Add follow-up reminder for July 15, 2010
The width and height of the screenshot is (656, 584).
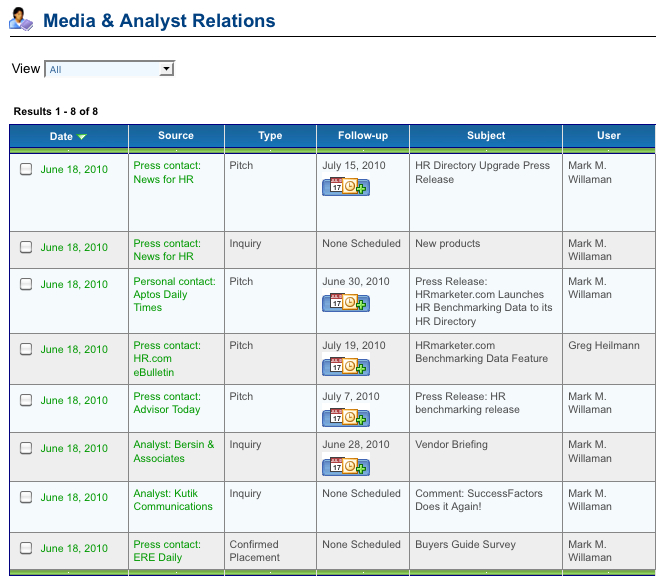(346, 187)
